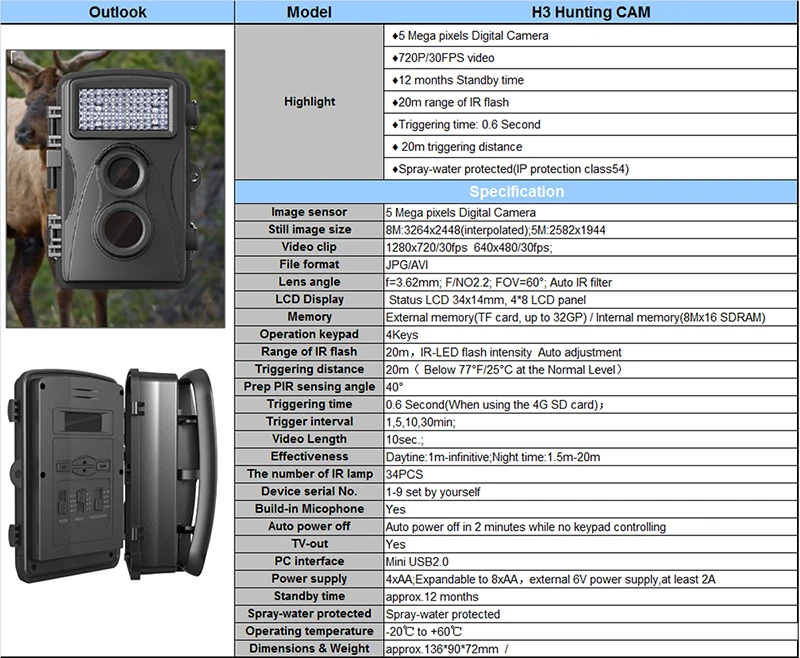Click the 'Triggering time' spec label
Image resolution: width=800 pixels, height=658 pixels.
pyautogui.click(x=309, y=404)
